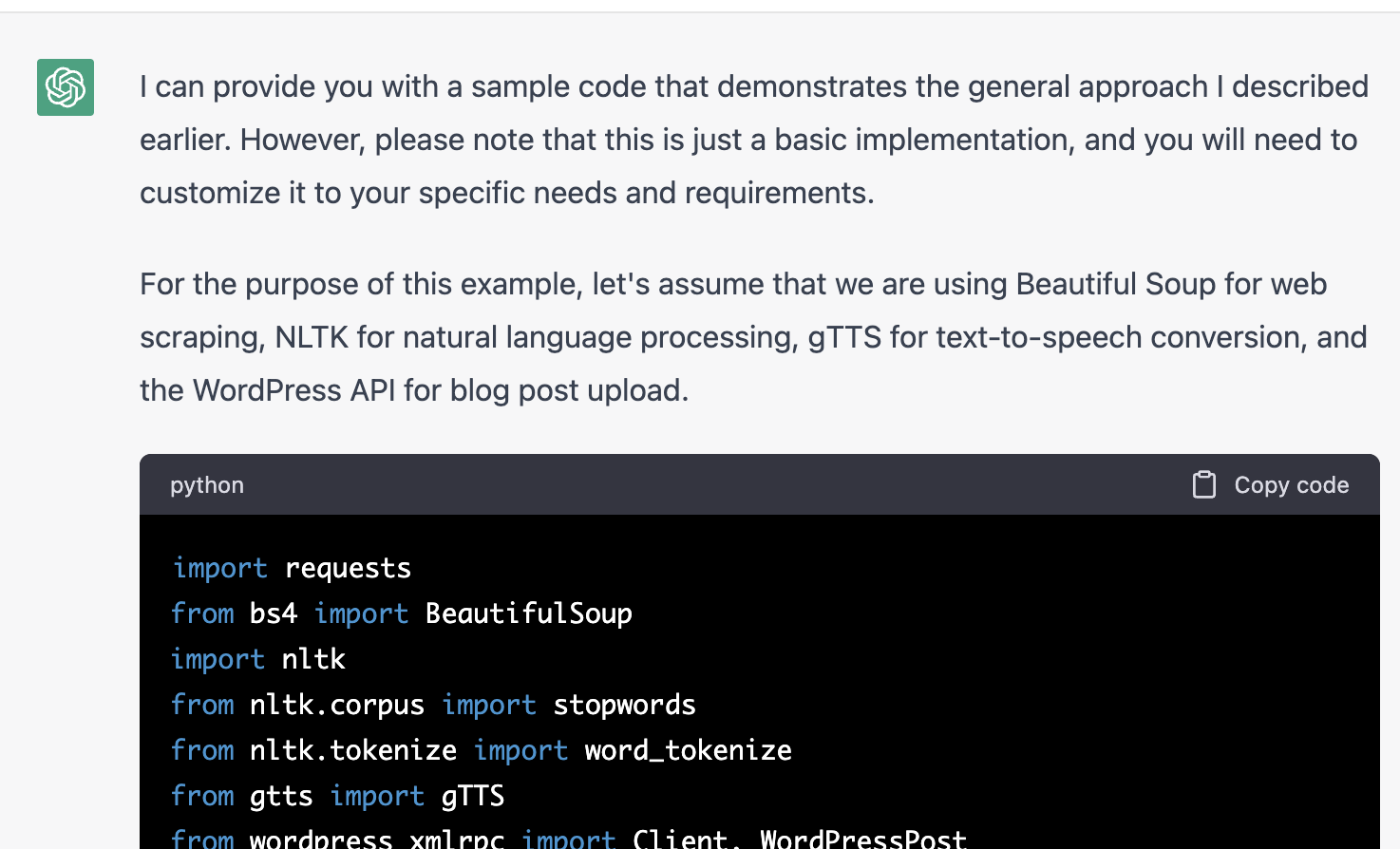1400x849 pixels.
Task: Click the python language label
Action: coord(207,485)
